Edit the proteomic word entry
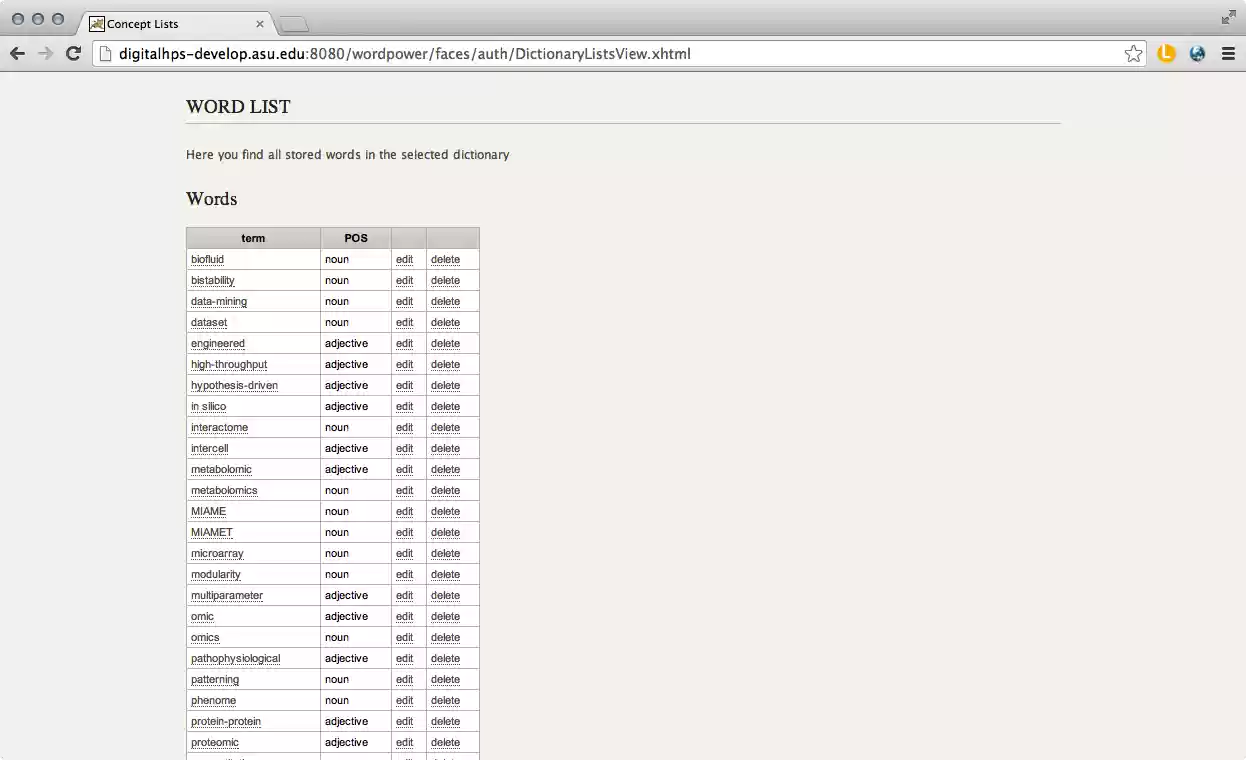This screenshot has height=760, width=1246. point(404,742)
